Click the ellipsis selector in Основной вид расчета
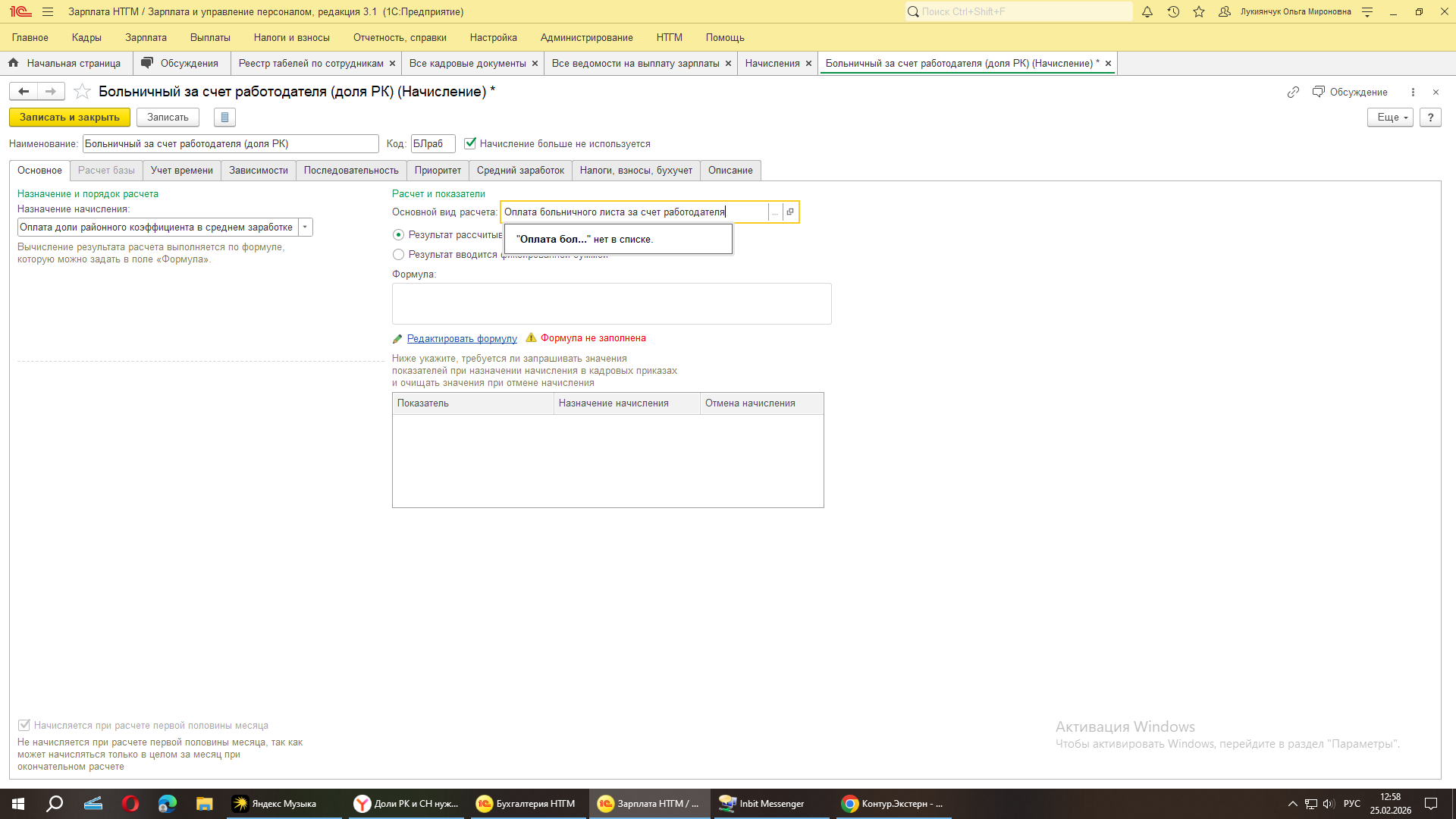This screenshot has height=819, width=1456. tap(775, 212)
